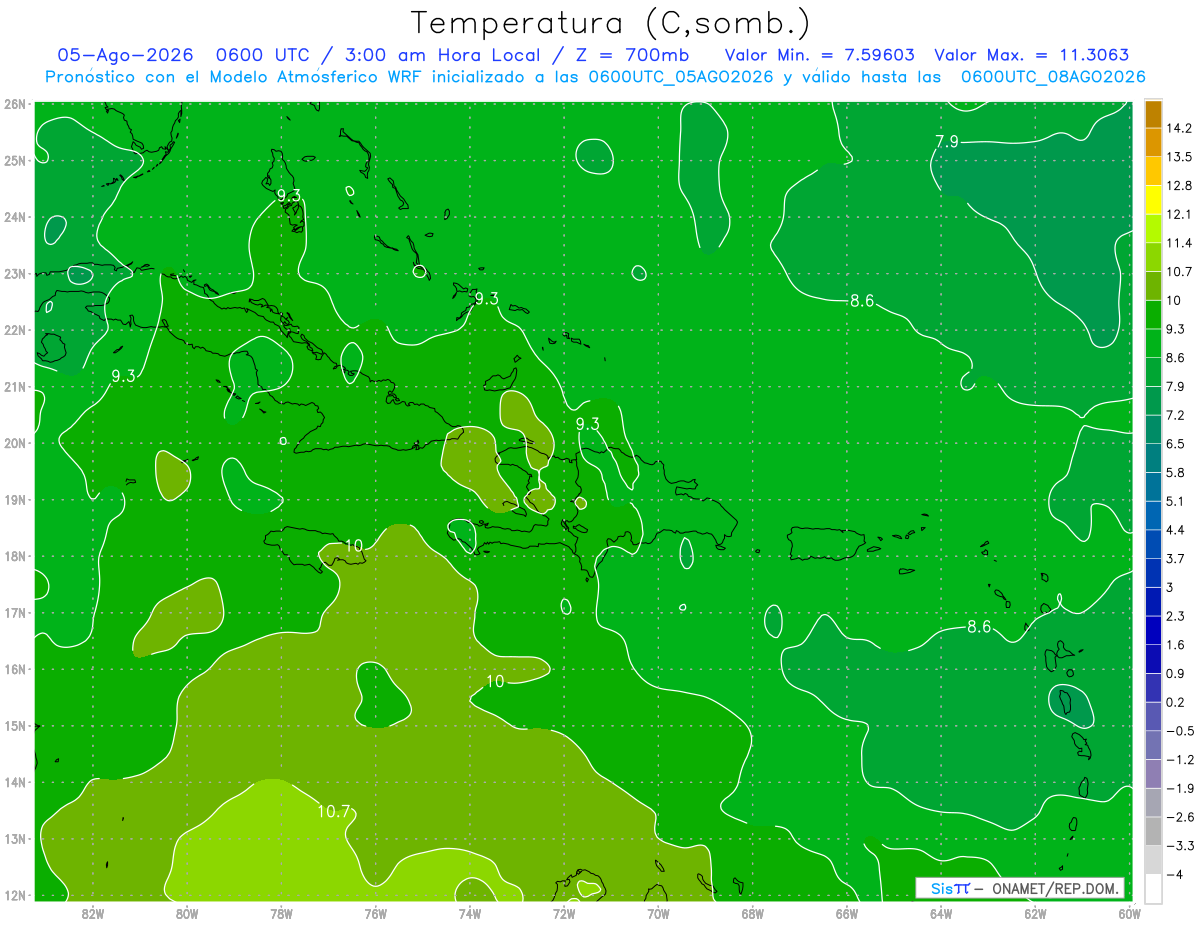Click the "7.2" legend value
This screenshot has height=927, width=1200.
[x=1175, y=415]
